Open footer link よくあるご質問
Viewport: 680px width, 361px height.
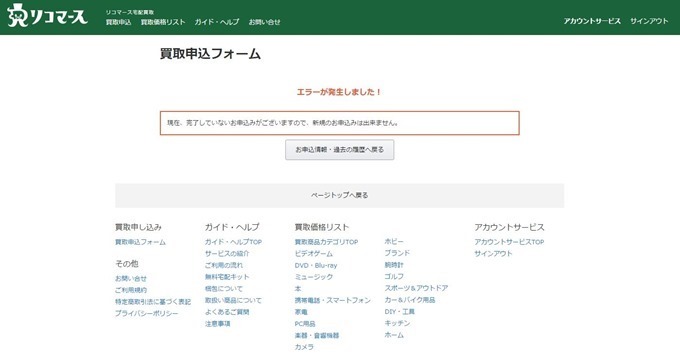point(227,312)
